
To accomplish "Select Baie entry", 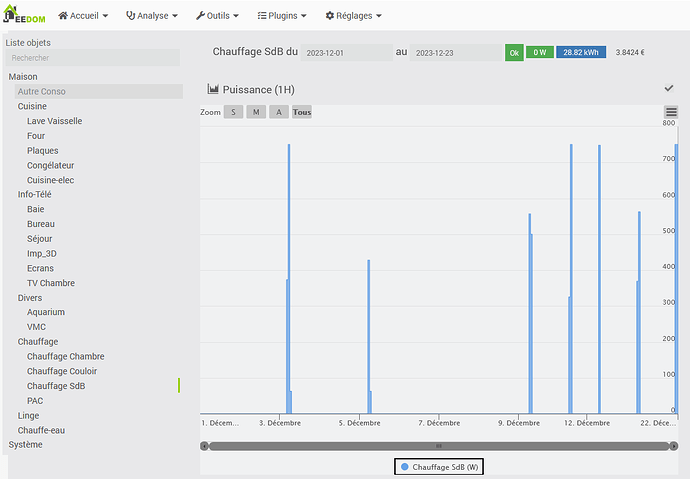I will pyautogui.click(x=36, y=209).
